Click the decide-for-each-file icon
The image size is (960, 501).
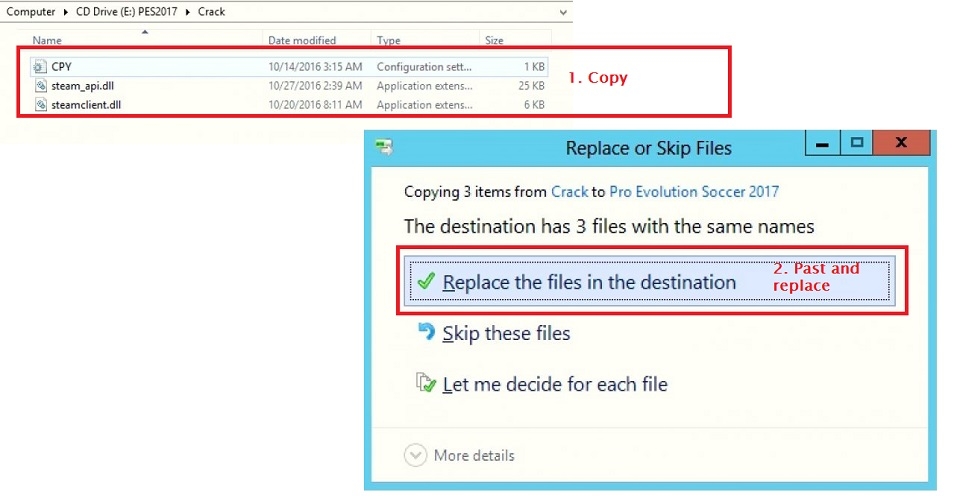coord(426,383)
